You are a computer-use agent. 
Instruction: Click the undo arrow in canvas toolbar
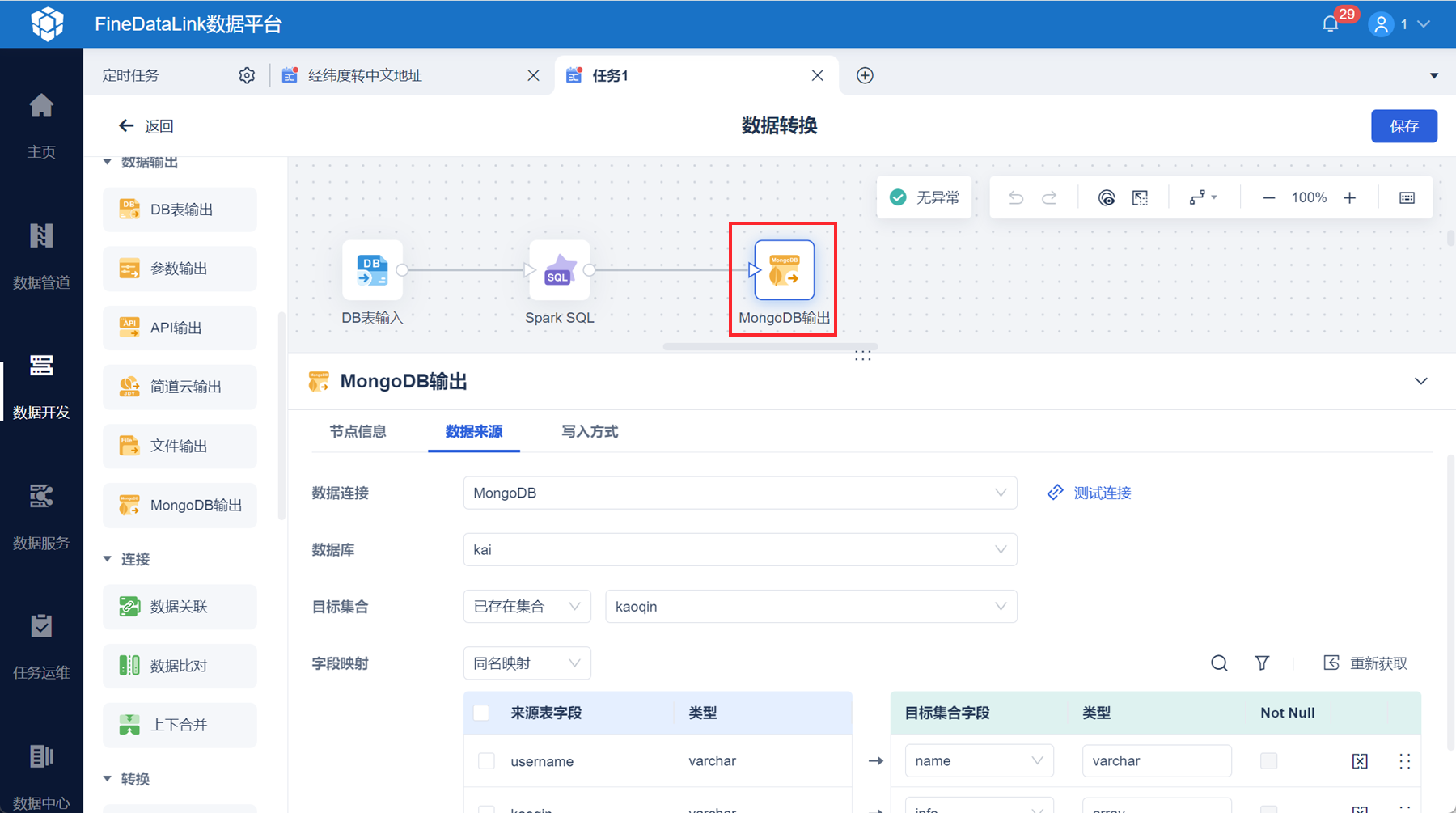pyautogui.click(x=1016, y=198)
